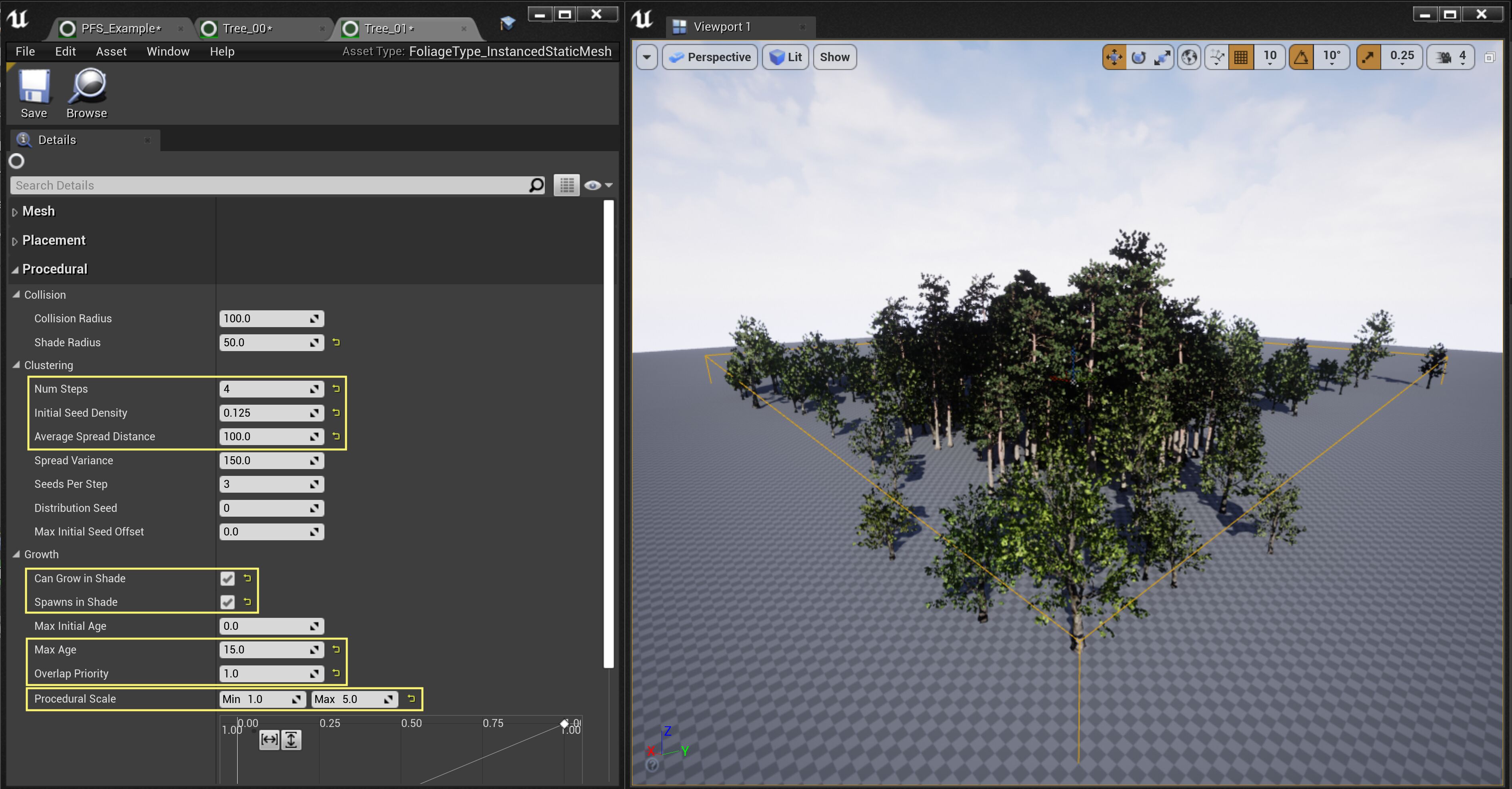The image size is (1512, 789).
Task: Uncheck Can Grow in Shade
Action: (x=228, y=578)
